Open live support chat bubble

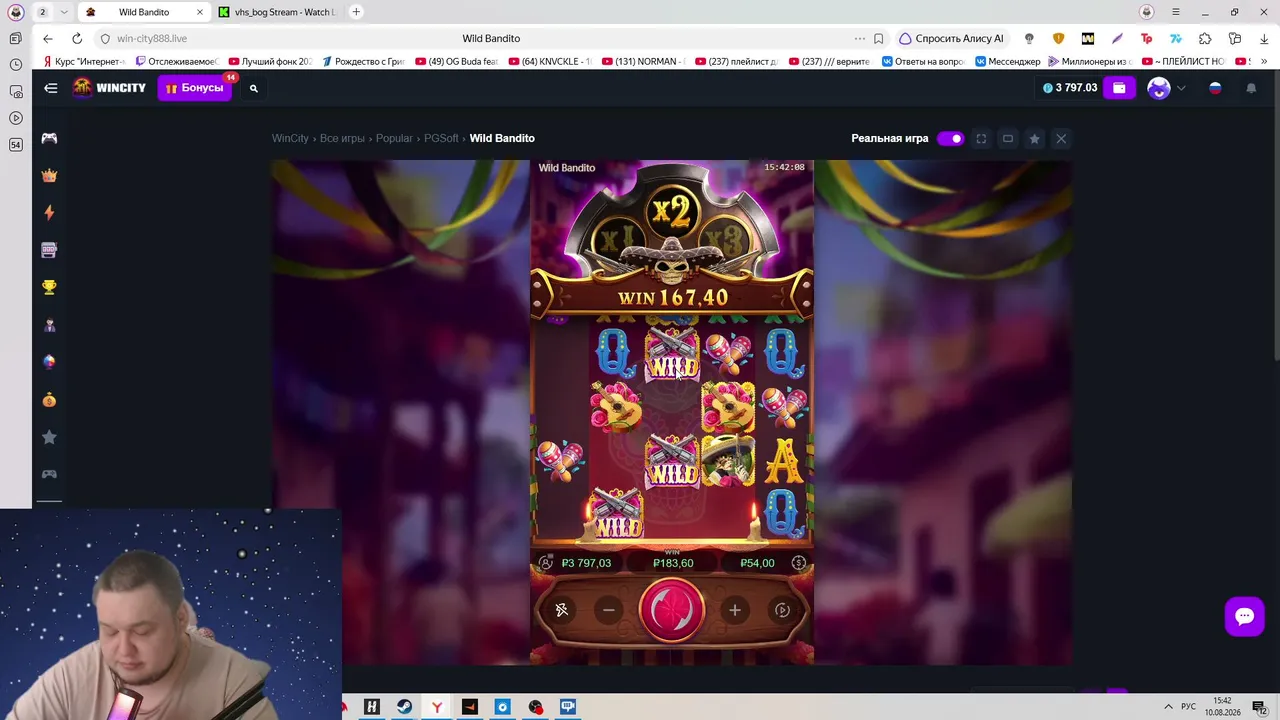click(x=1245, y=616)
